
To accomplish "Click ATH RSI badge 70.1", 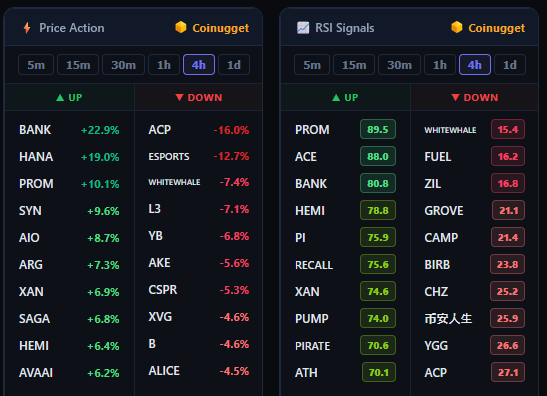I will [379, 372].
